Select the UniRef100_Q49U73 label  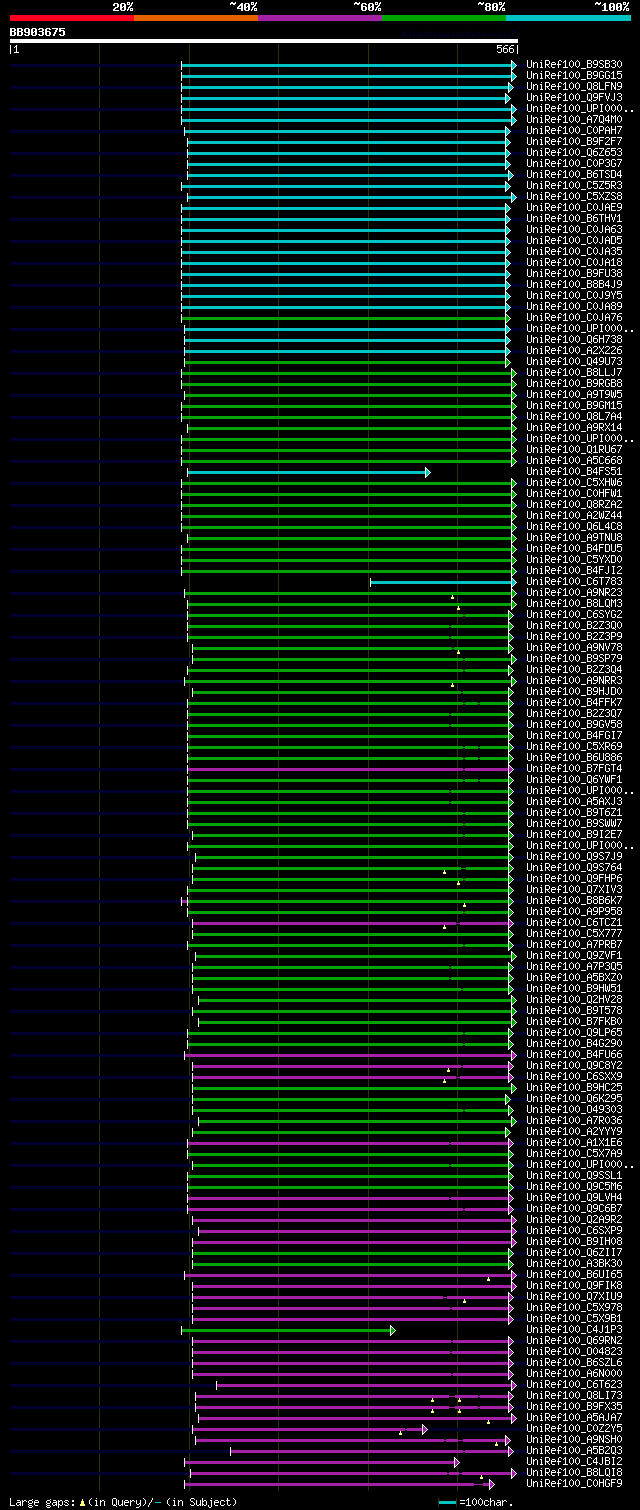[575, 362]
